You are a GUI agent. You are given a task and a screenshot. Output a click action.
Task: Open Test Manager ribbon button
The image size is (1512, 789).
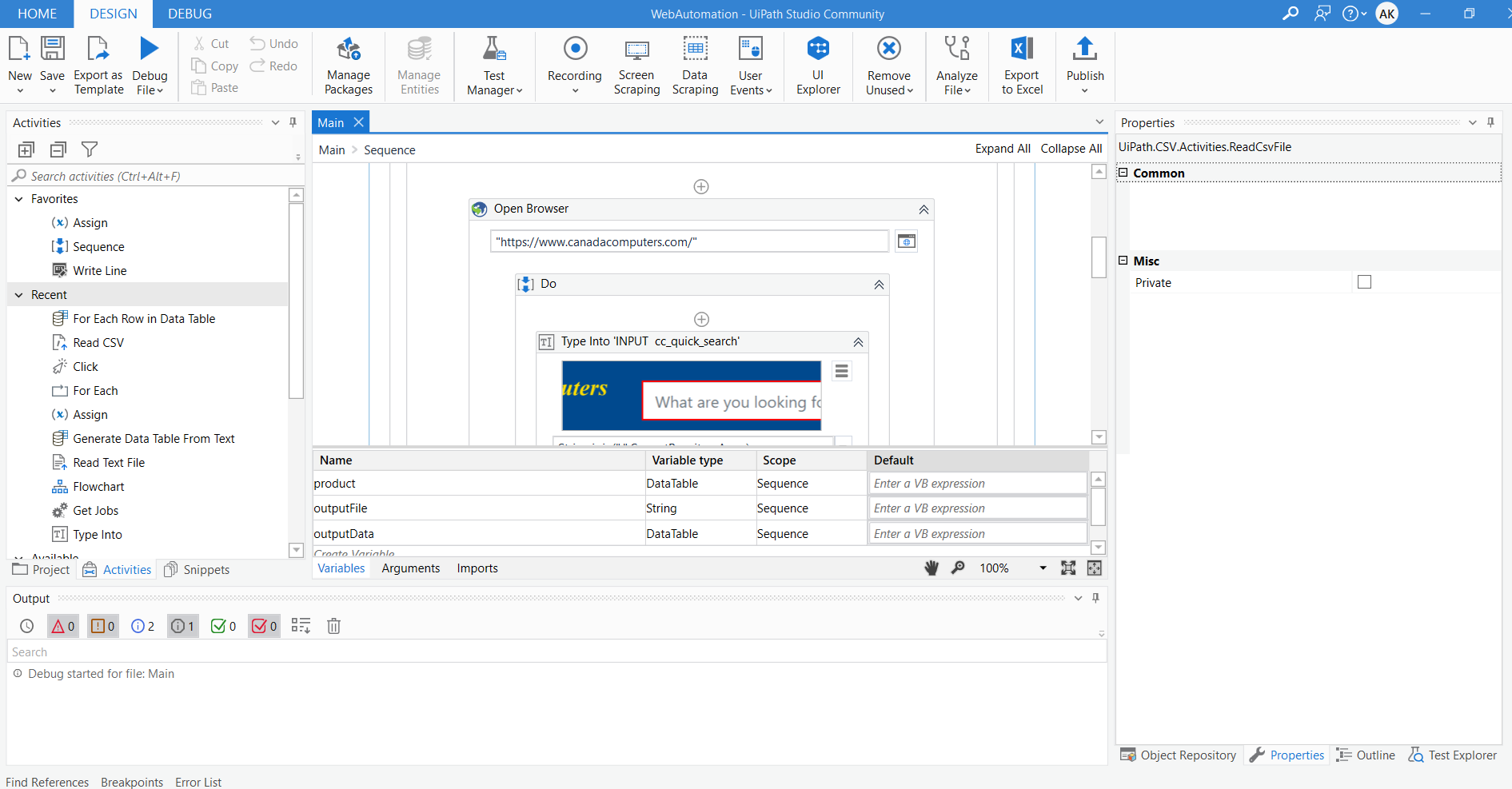(494, 66)
